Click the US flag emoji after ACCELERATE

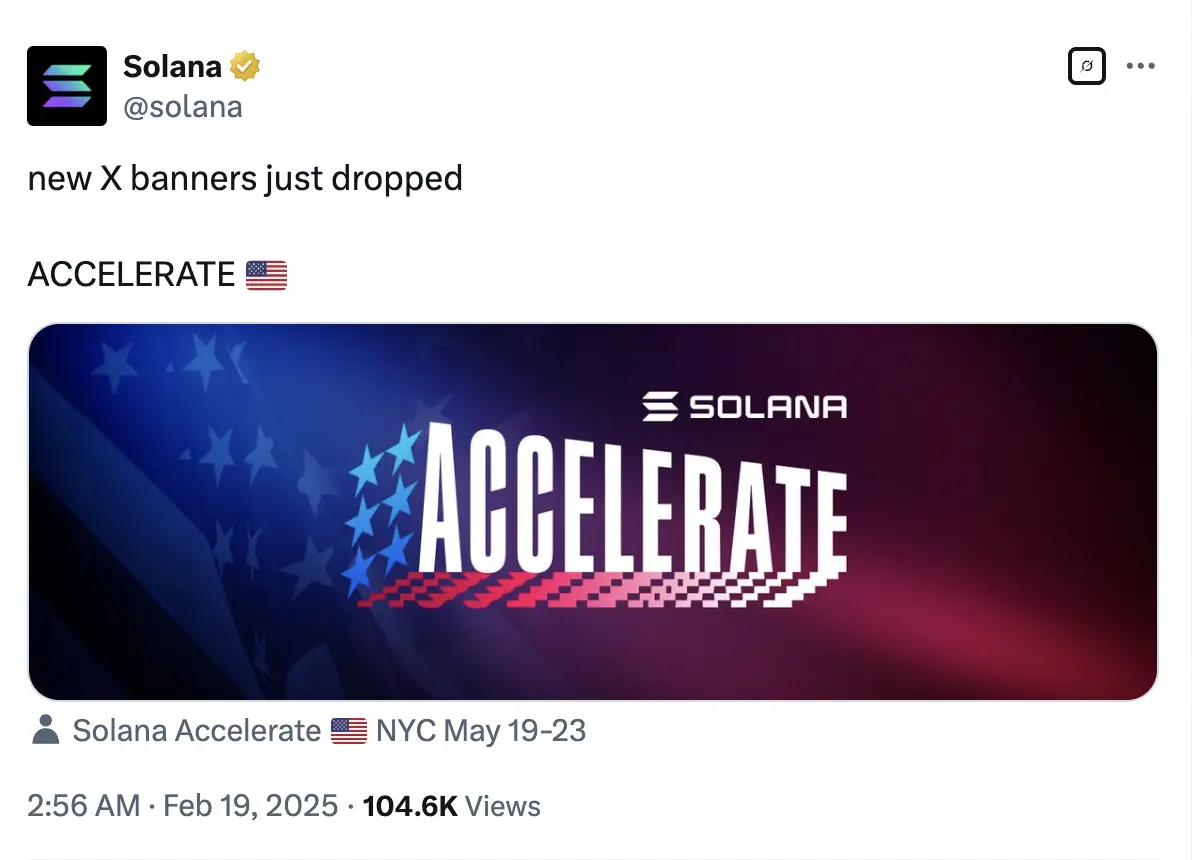point(266,274)
